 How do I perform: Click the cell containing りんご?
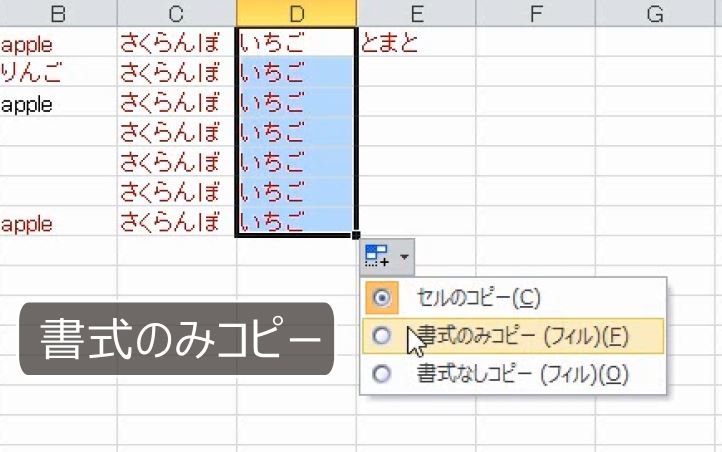[58, 72]
